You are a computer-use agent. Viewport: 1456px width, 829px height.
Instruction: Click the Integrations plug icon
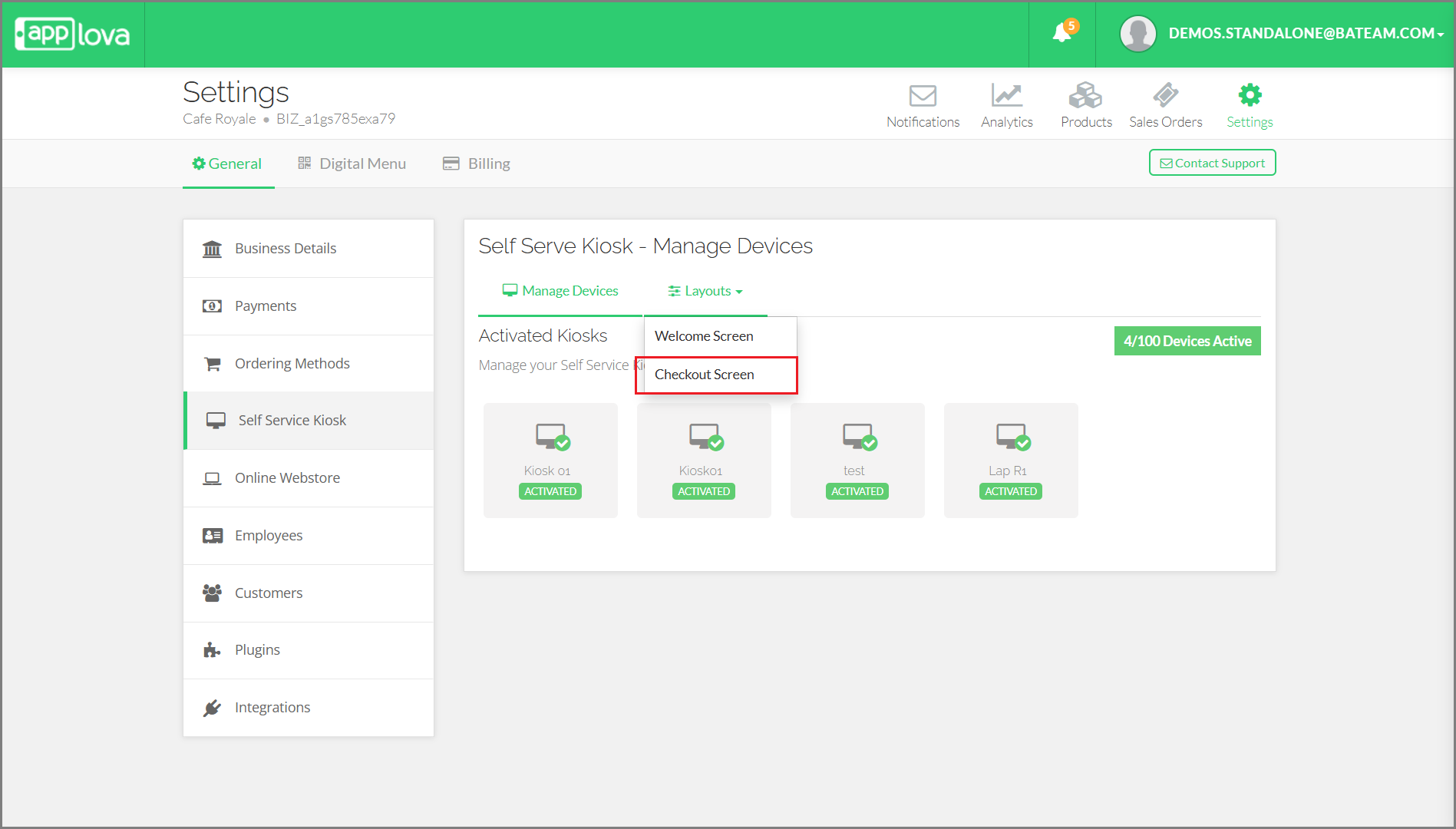(212, 708)
